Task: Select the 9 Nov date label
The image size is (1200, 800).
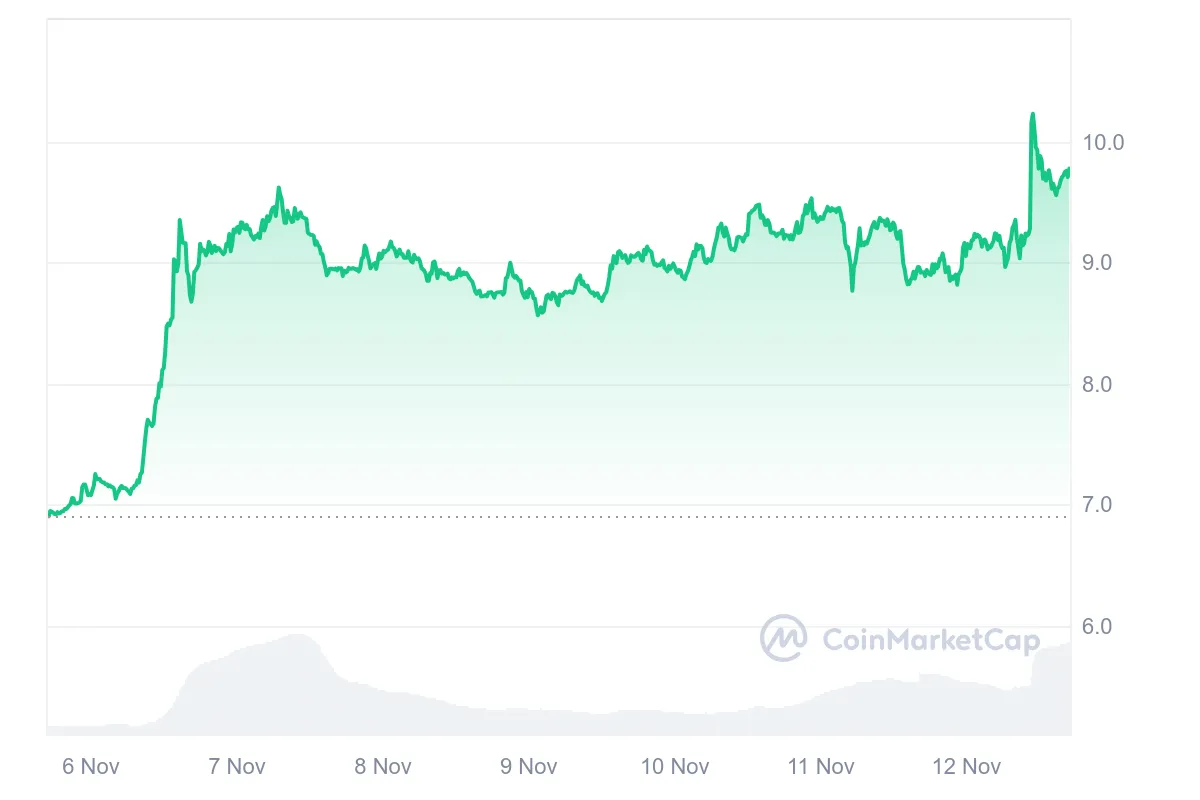Action: coord(528,767)
